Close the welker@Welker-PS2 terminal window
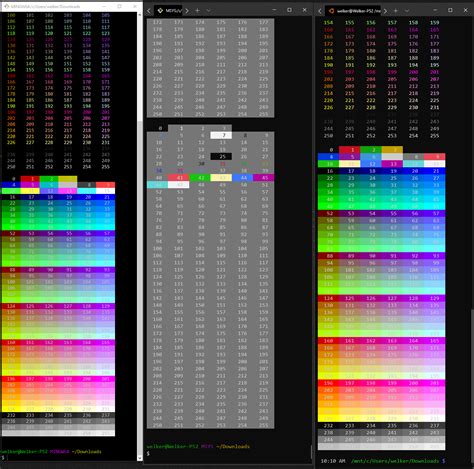 (x=466, y=10)
